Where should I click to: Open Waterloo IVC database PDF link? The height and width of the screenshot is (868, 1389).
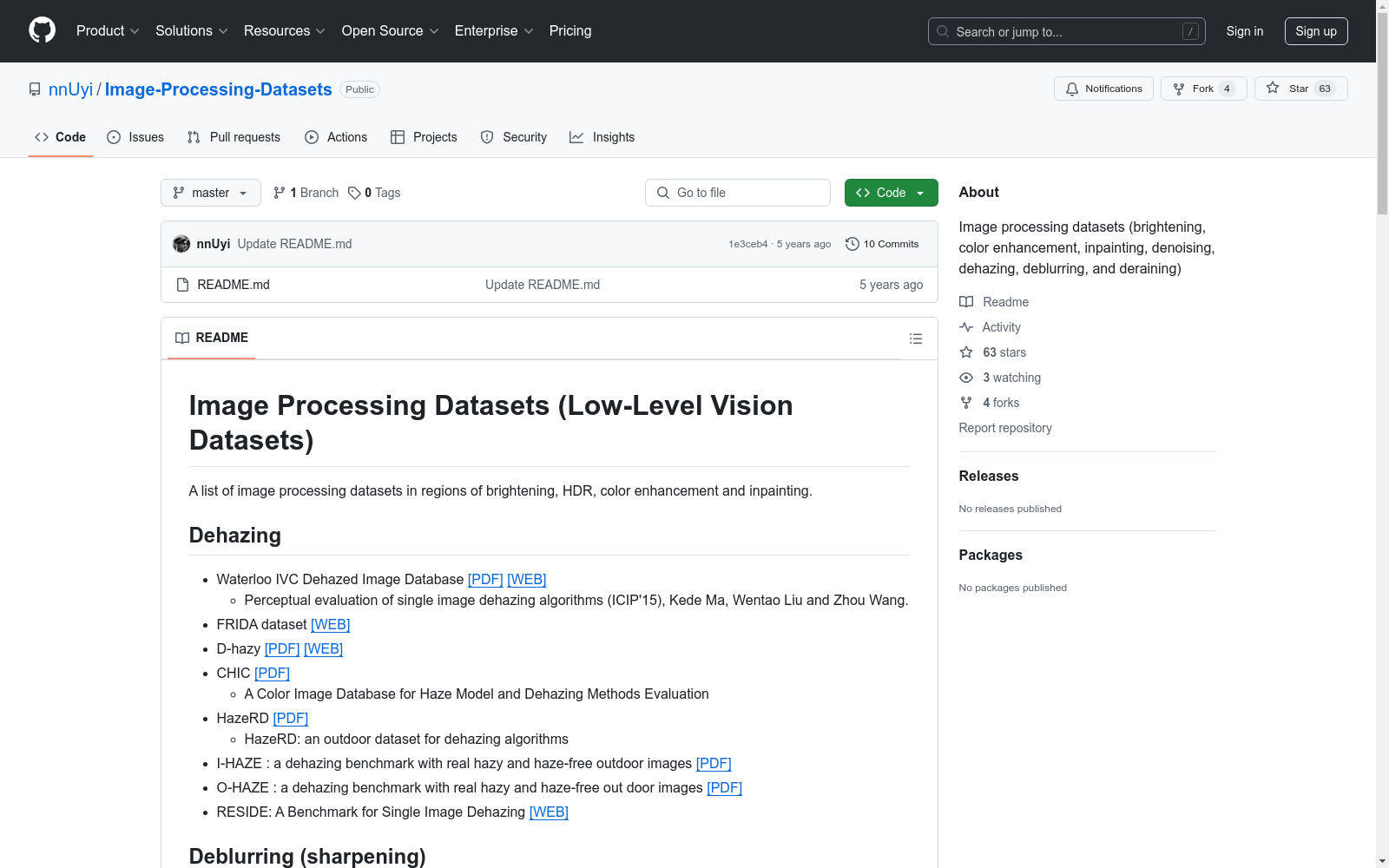pos(485,579)
